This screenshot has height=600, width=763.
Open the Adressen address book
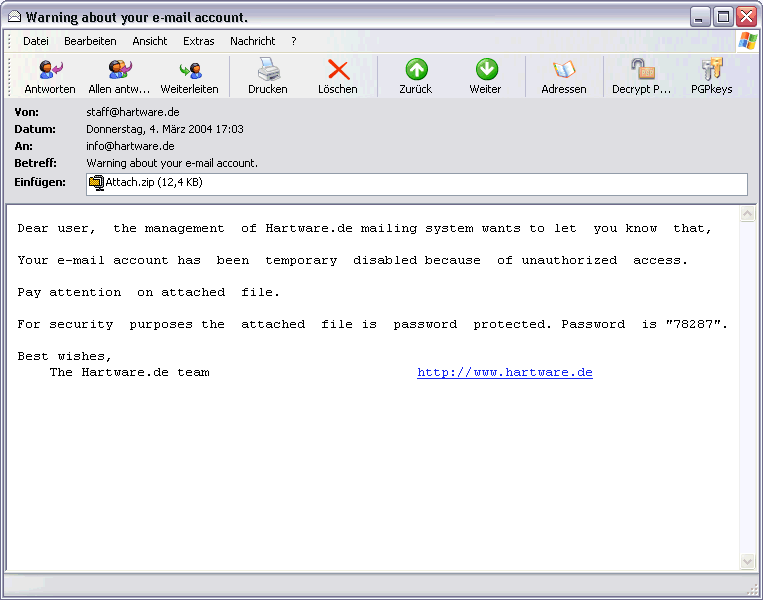coord(564,76)
